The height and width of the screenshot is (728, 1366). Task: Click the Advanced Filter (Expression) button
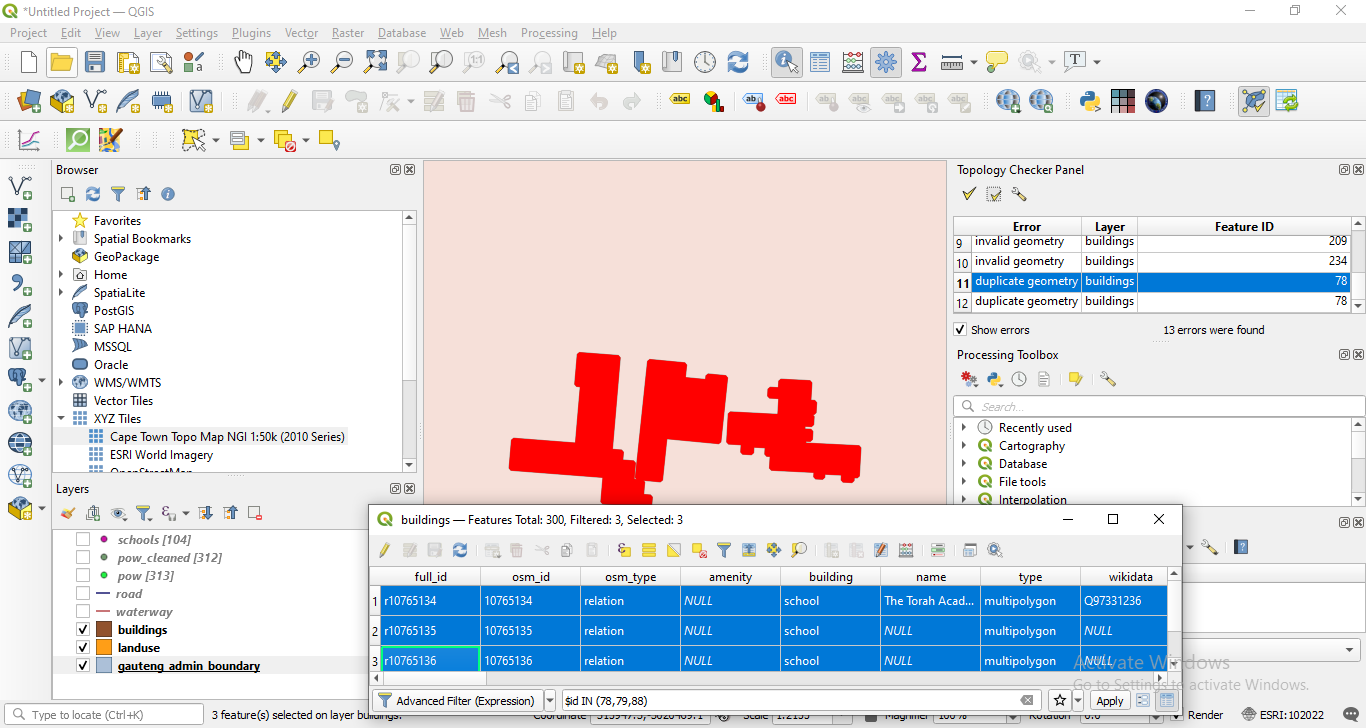tap(457, 701)
